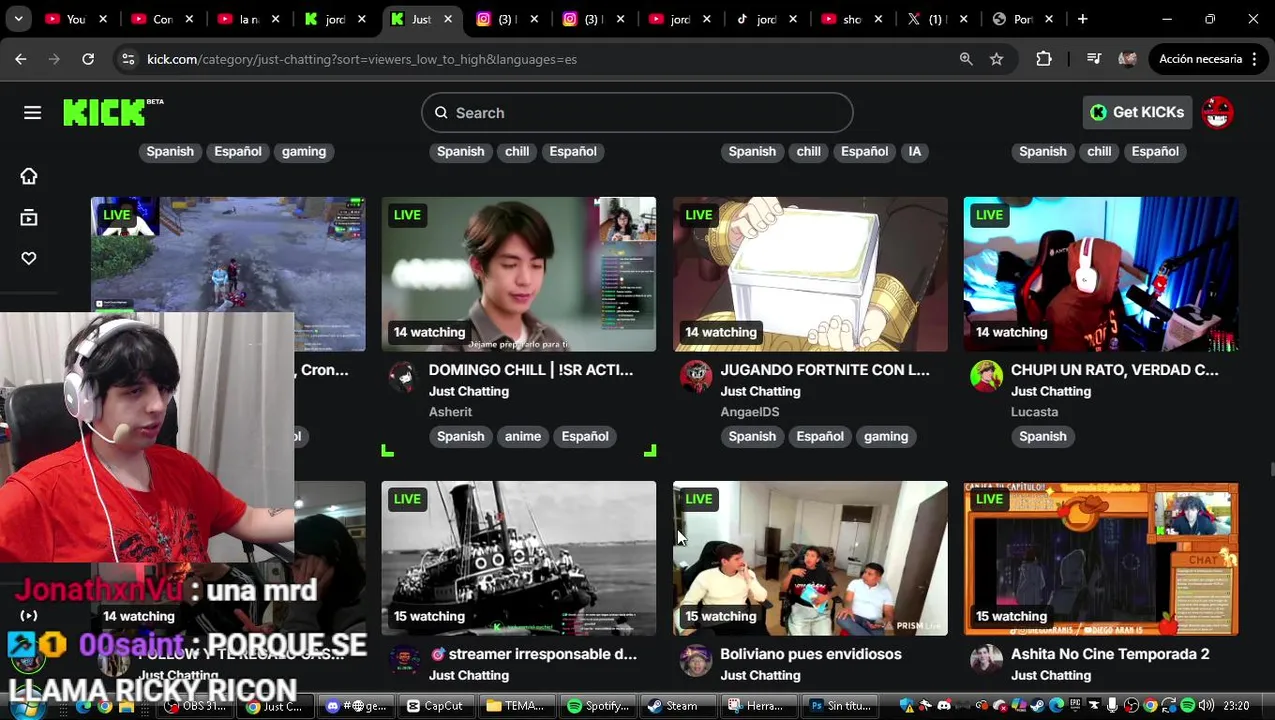Open the Chrome profile avatar
The height and width of the screenshot is (720, 1275).
pyautogui.click(x=1128, y=59)
